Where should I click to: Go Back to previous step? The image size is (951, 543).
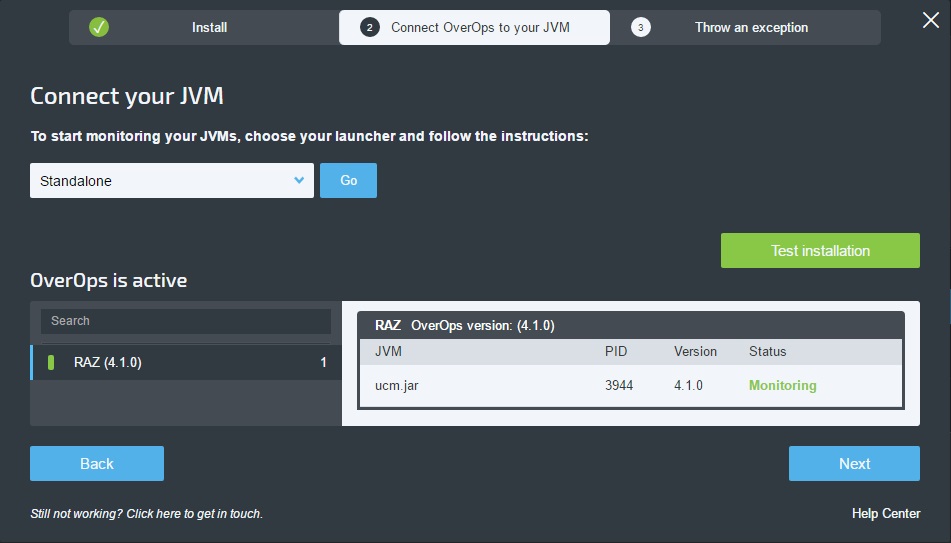[x=97, y=464]
